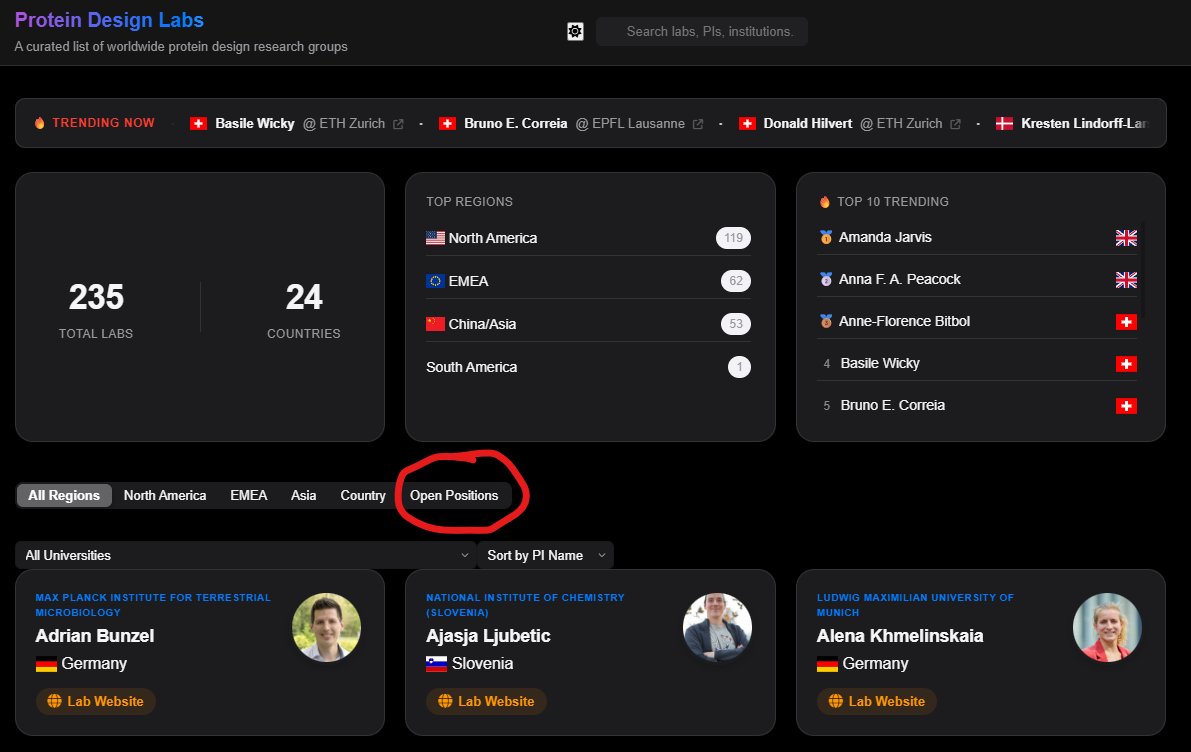
Task: Toggle the theme sun icon
Action: (575, 31)
